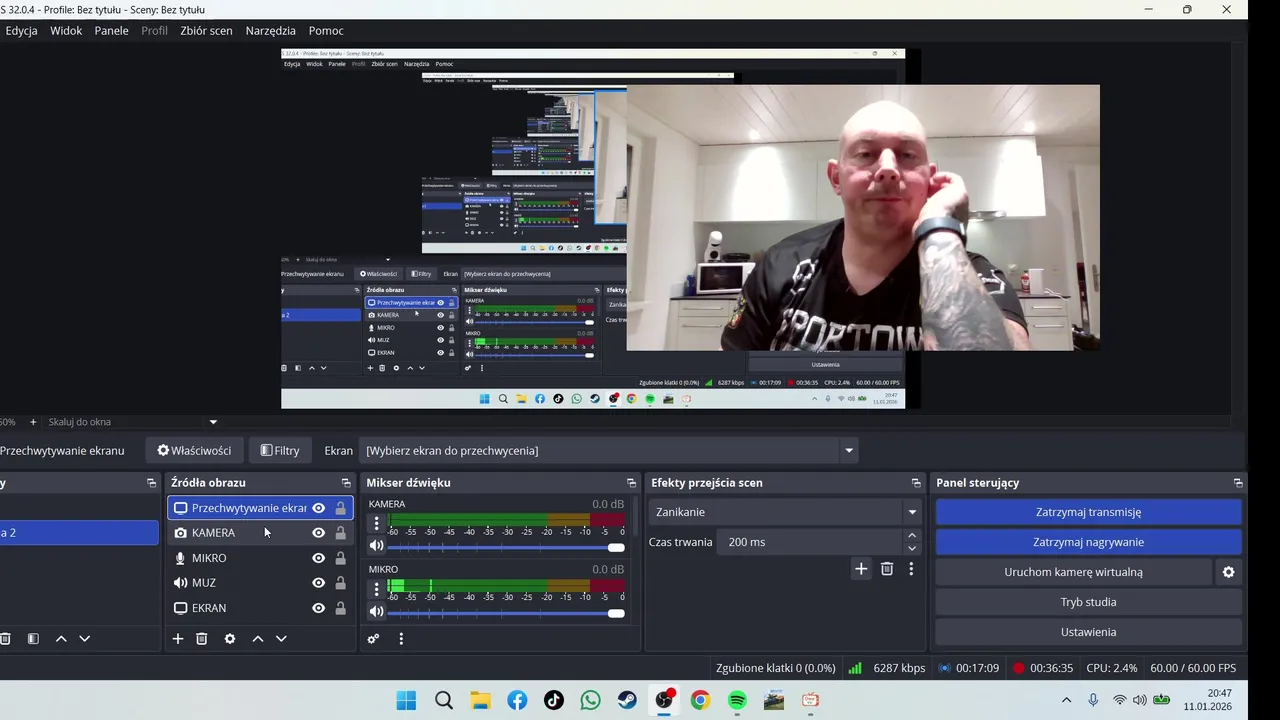Open source properties gear in Źródła obrazu
This screenshot has height=720, width=1280.
tap(230, 639)
